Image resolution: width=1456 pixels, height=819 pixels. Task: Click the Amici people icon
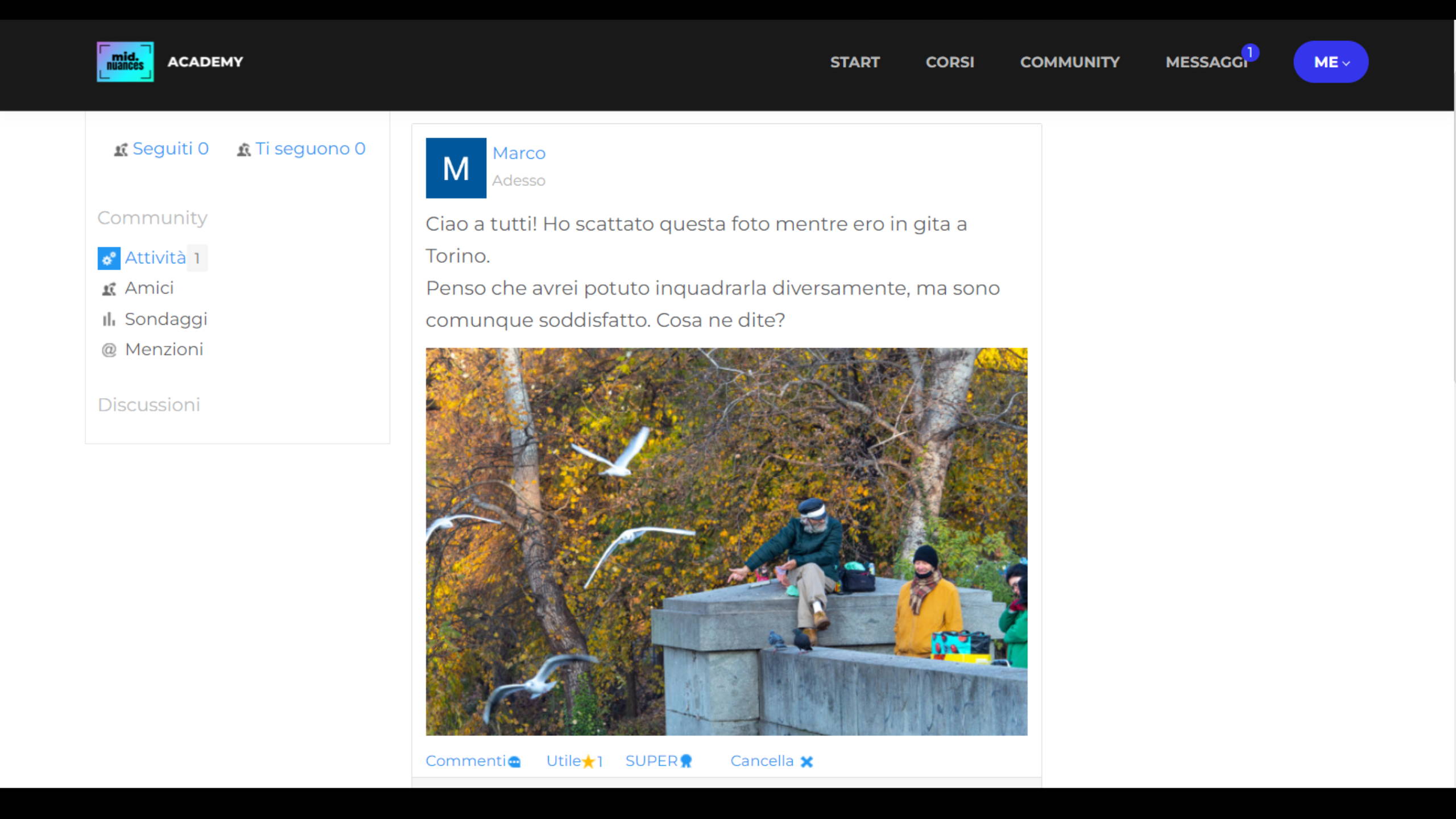[109, 289]
